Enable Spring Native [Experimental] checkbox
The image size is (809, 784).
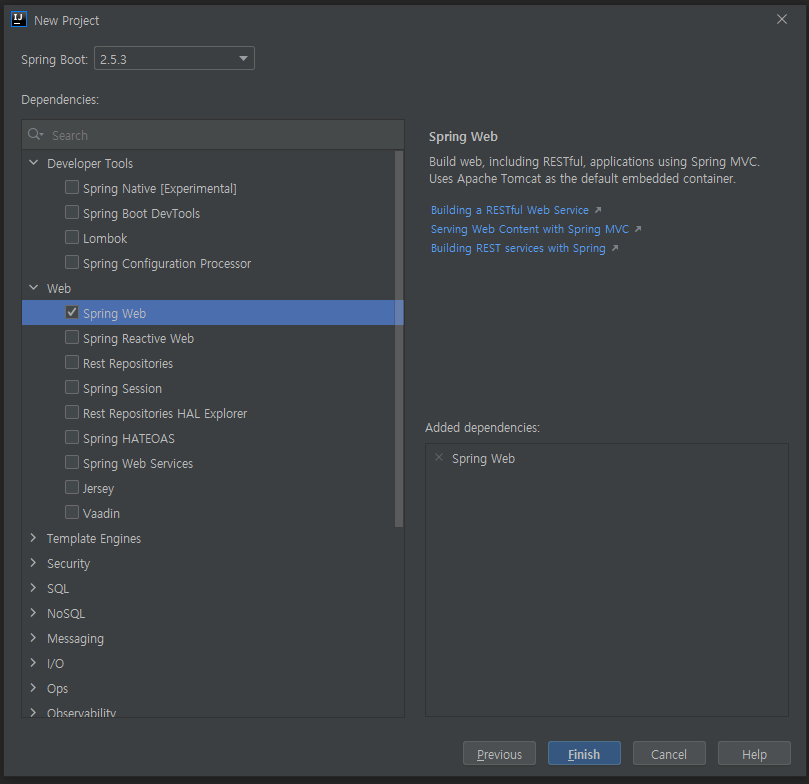(x=72, y=187)
